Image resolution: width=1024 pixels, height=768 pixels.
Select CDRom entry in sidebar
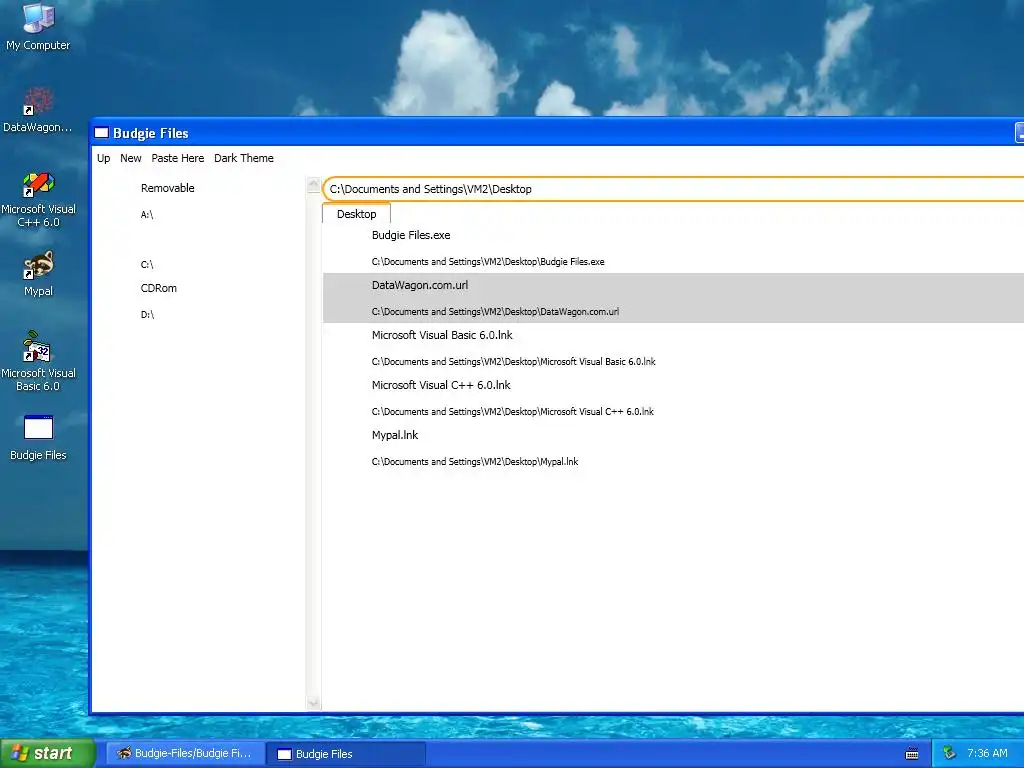(x=159, y=288)
